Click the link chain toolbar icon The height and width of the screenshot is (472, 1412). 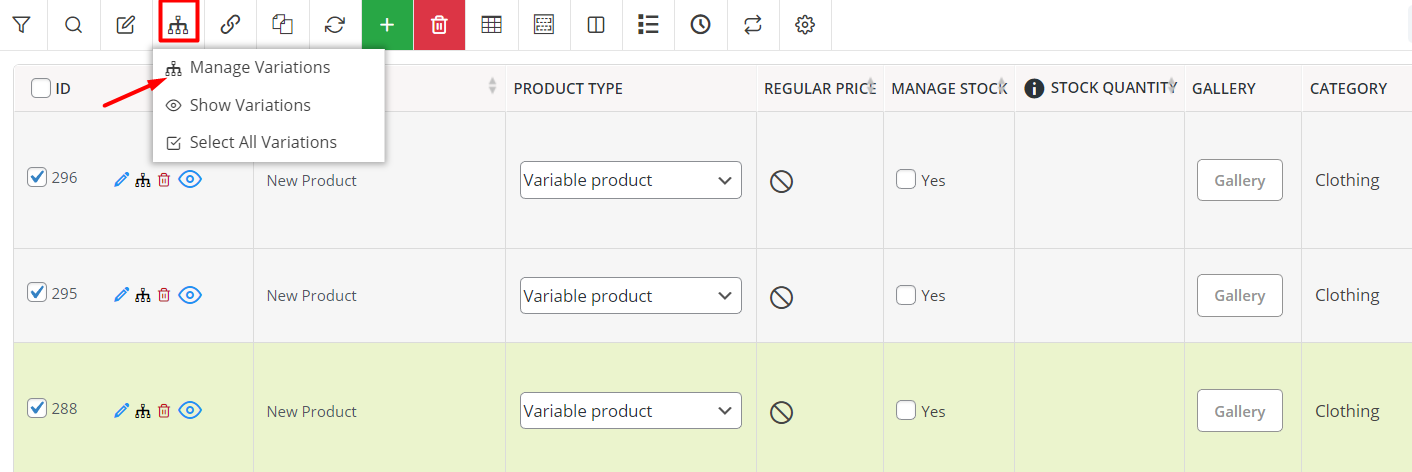[230, 25]
